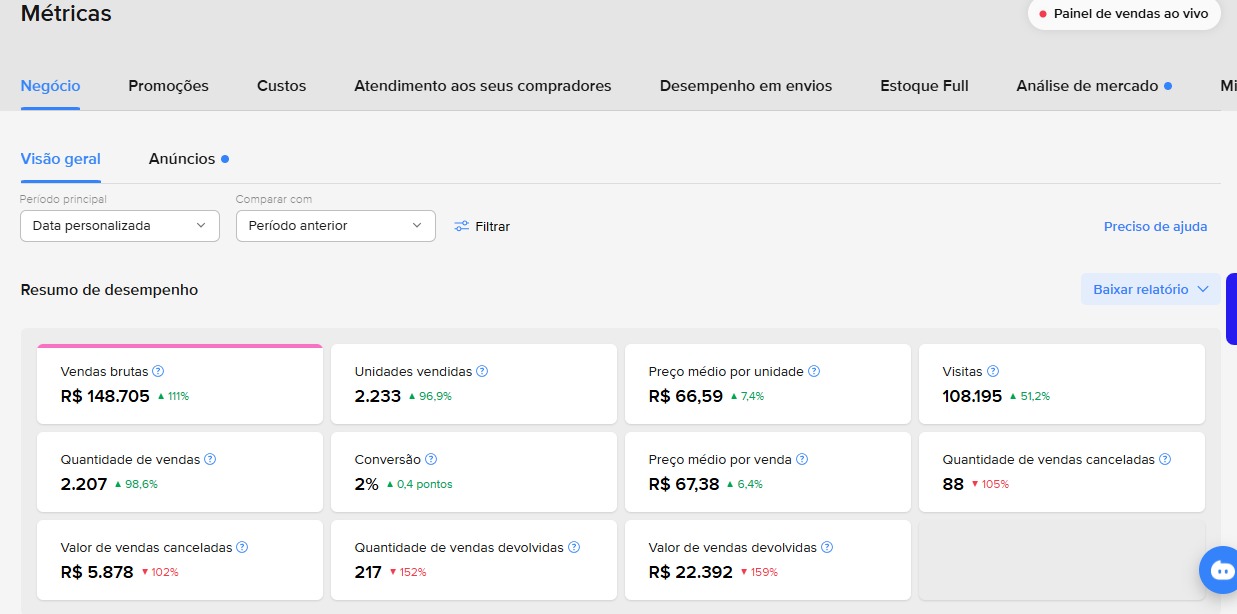1237x614 pixels.
Task: Click help icon for Quantidade de vendas devolvidas
Action: point(574,548)
